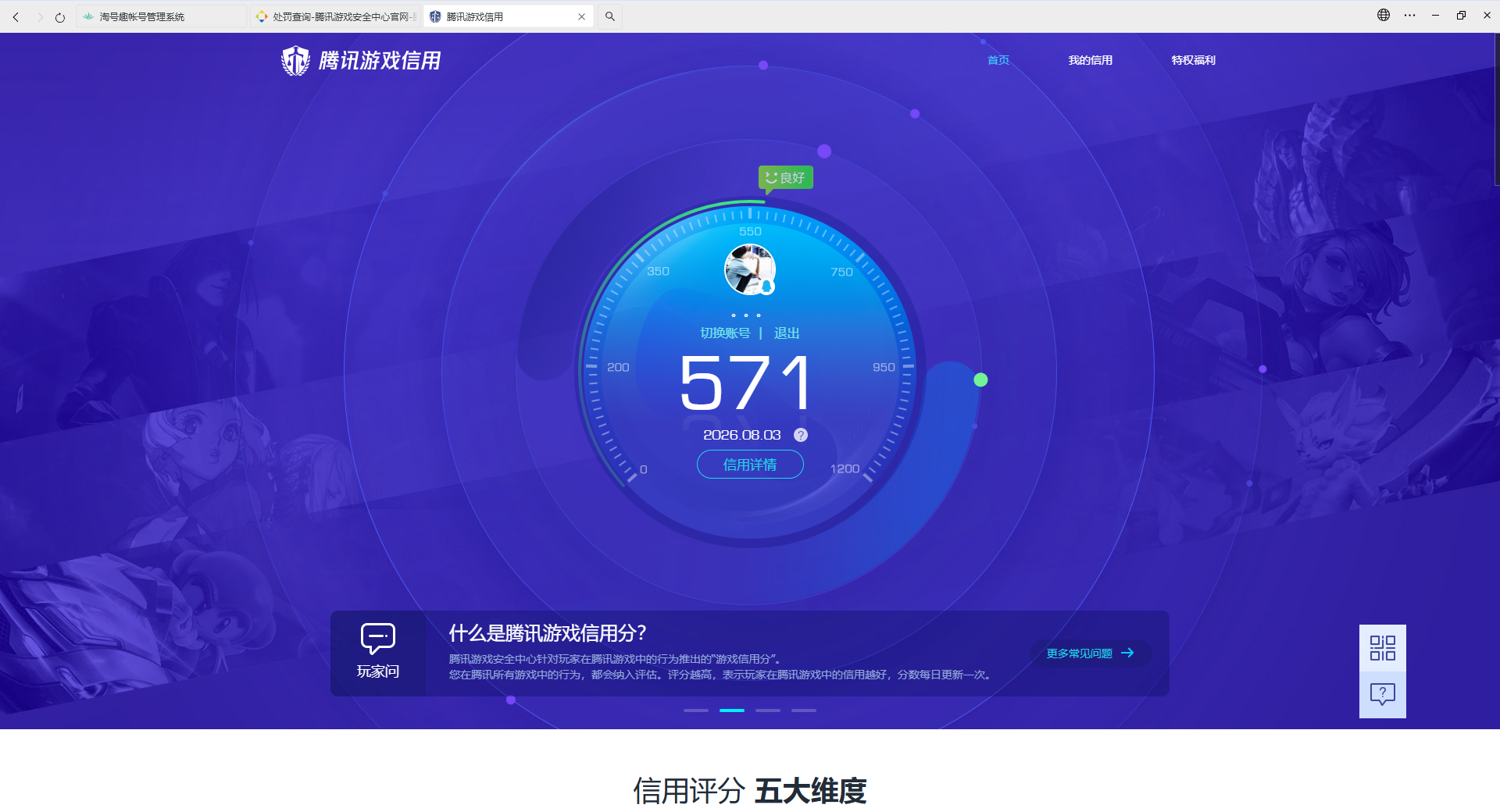The height and width of the screenshot is (812, 1500).
Task: Click the question mark beside the date
Action: (801, 435)
